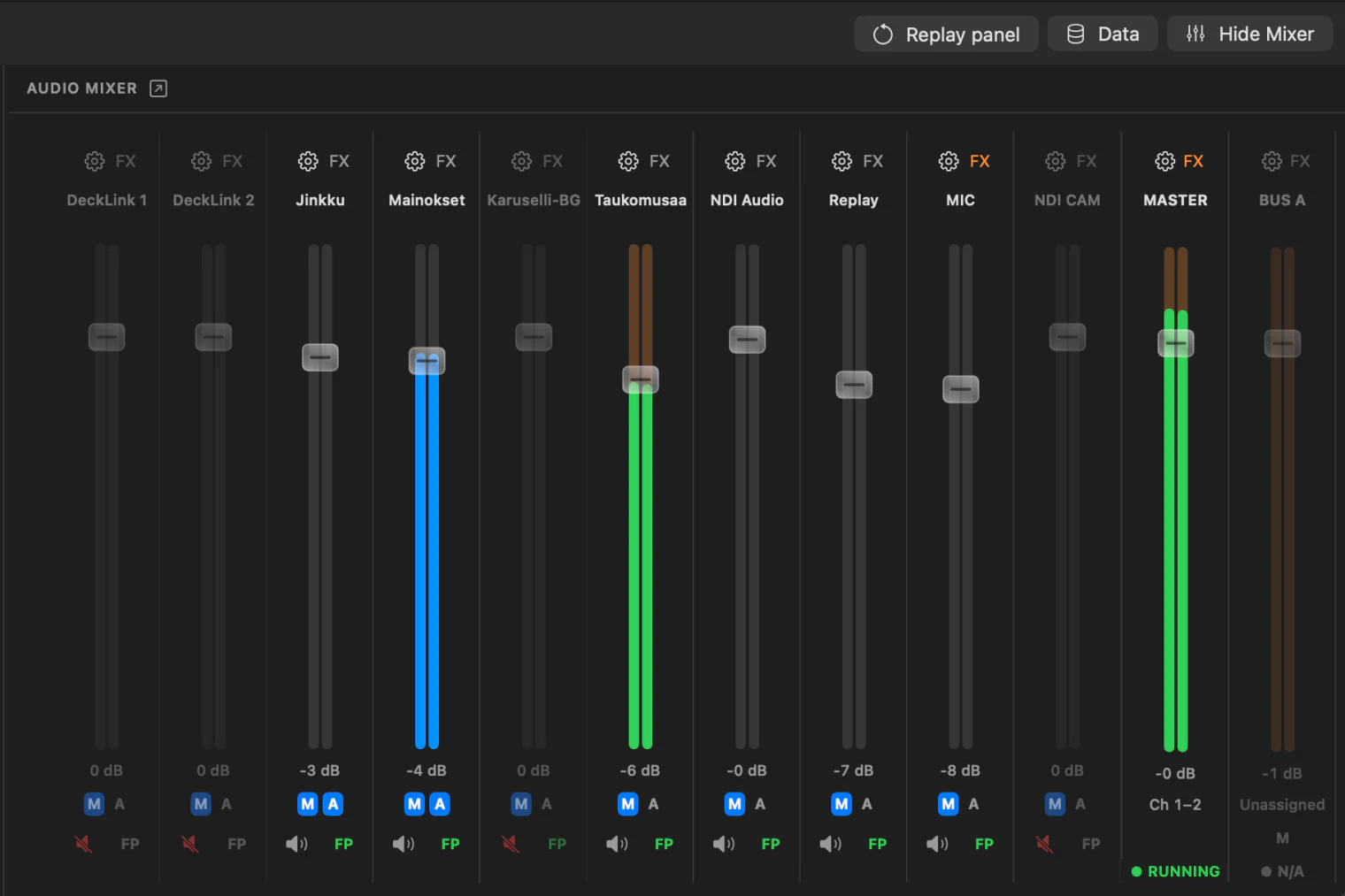The width and height of the screenshot is (1345, 896).
Task: Click the Replay -7 dB value
Action: [853, 770]
